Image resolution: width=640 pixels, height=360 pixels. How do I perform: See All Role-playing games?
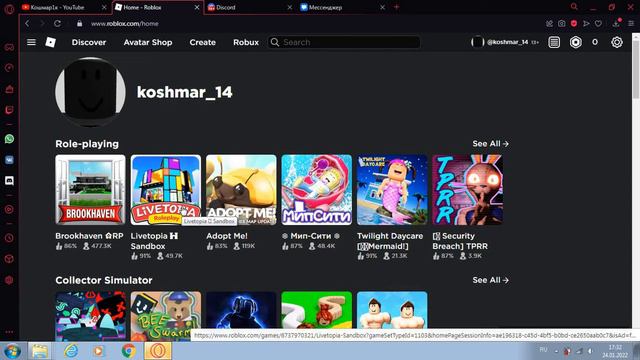490,144
